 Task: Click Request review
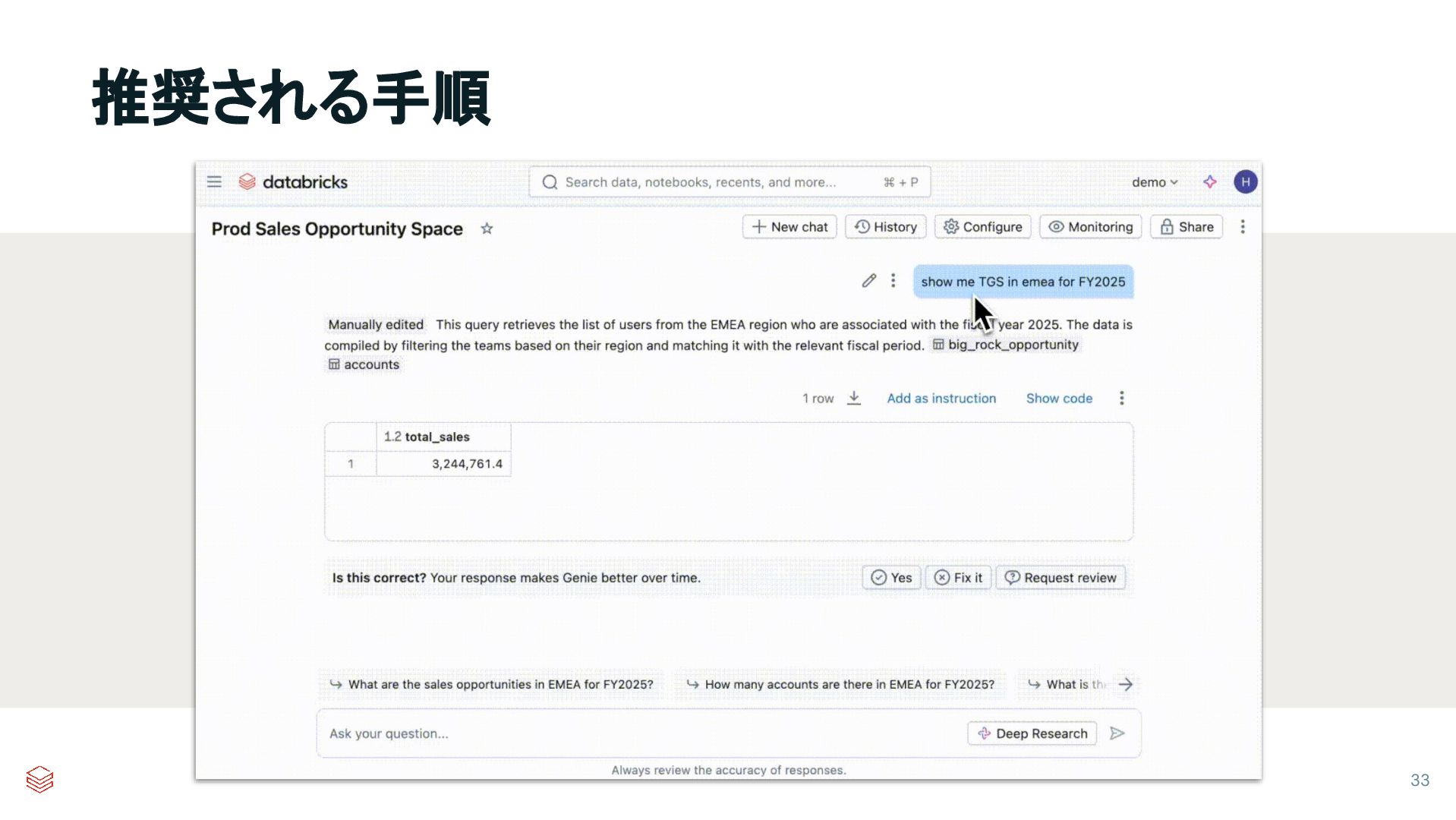point(1060,578)
